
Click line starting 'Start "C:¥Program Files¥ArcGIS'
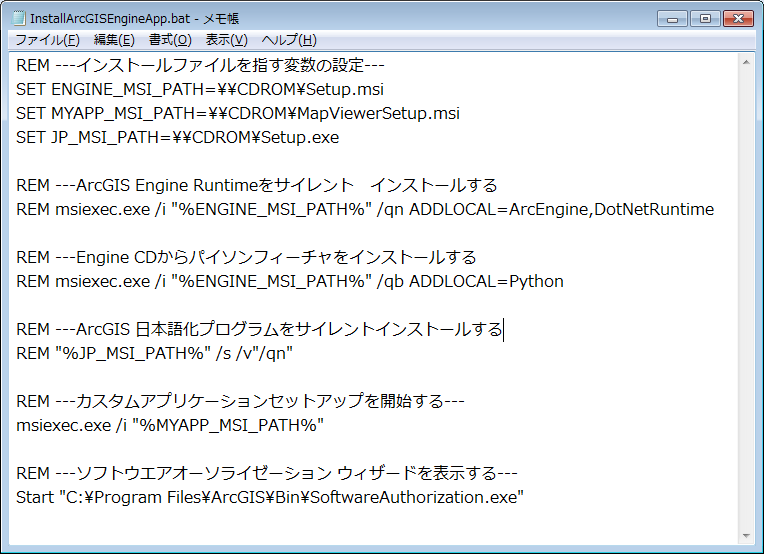coord(270,497)
